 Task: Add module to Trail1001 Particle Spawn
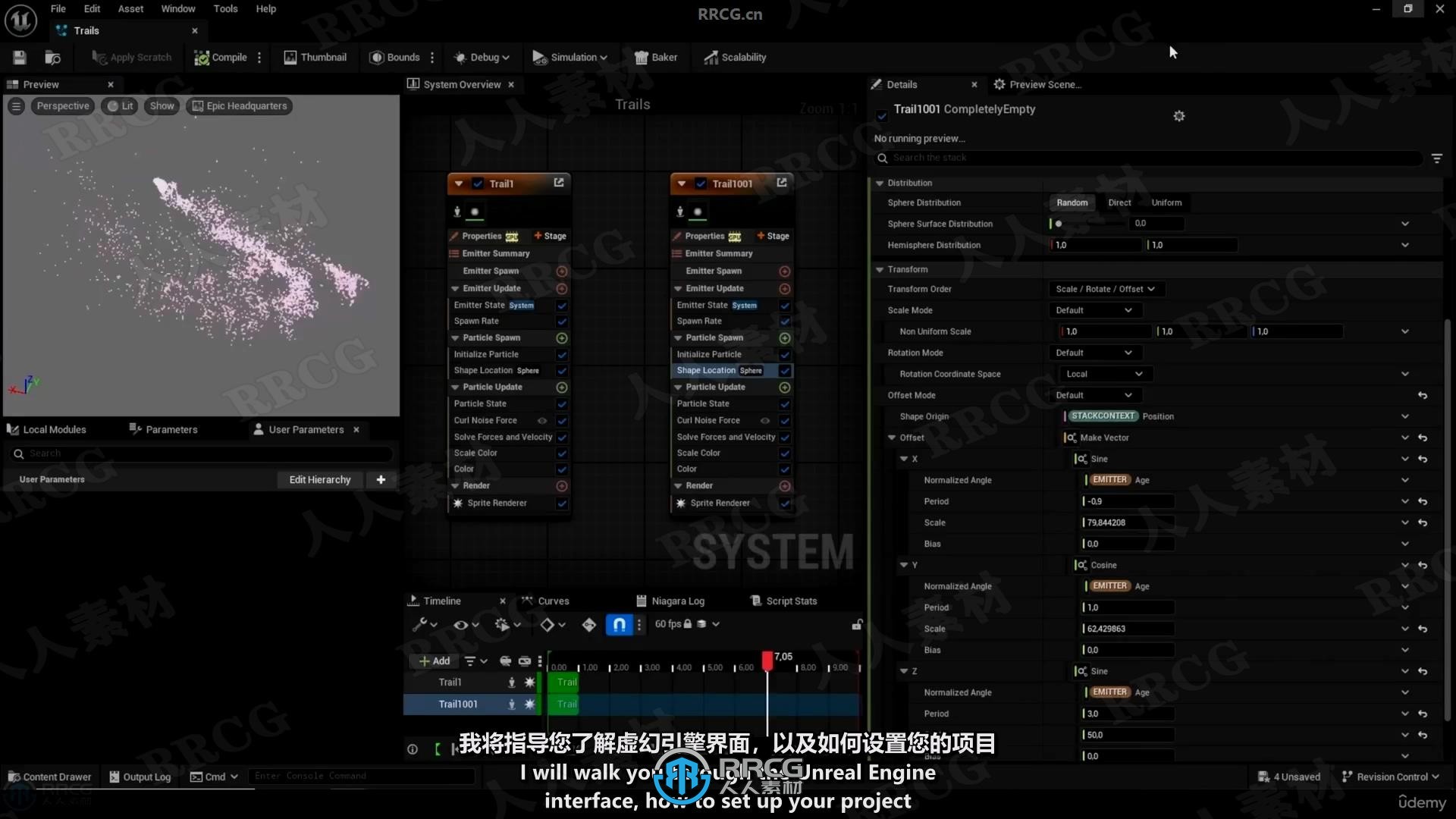tap(785, 338)
